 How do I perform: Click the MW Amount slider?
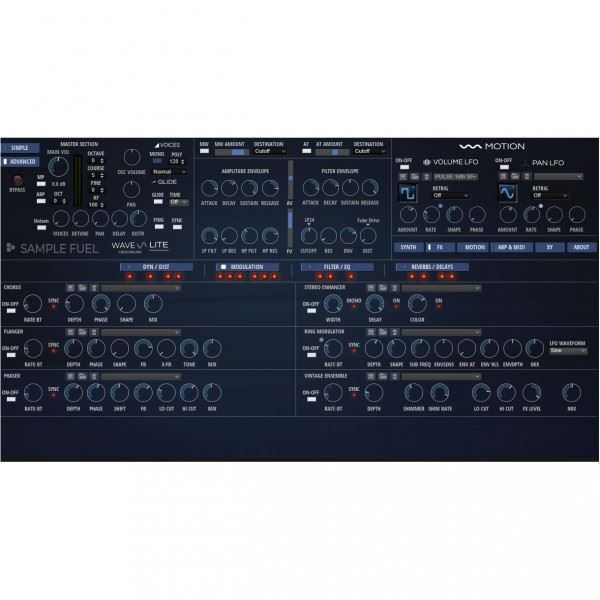pyautogui.click(x=232, y=152)
